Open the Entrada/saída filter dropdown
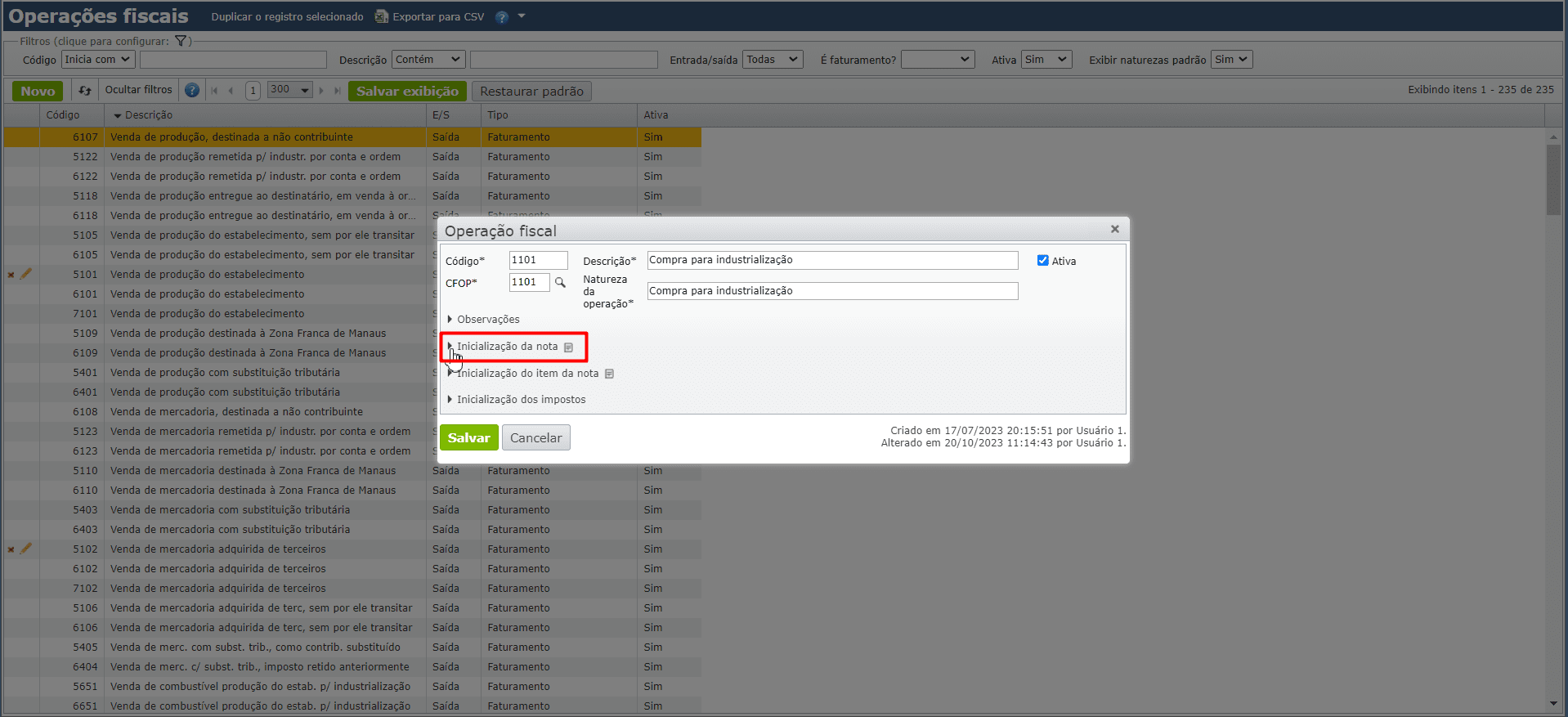The height and width of the screenshot is (717, 1568). coord(773,60)
